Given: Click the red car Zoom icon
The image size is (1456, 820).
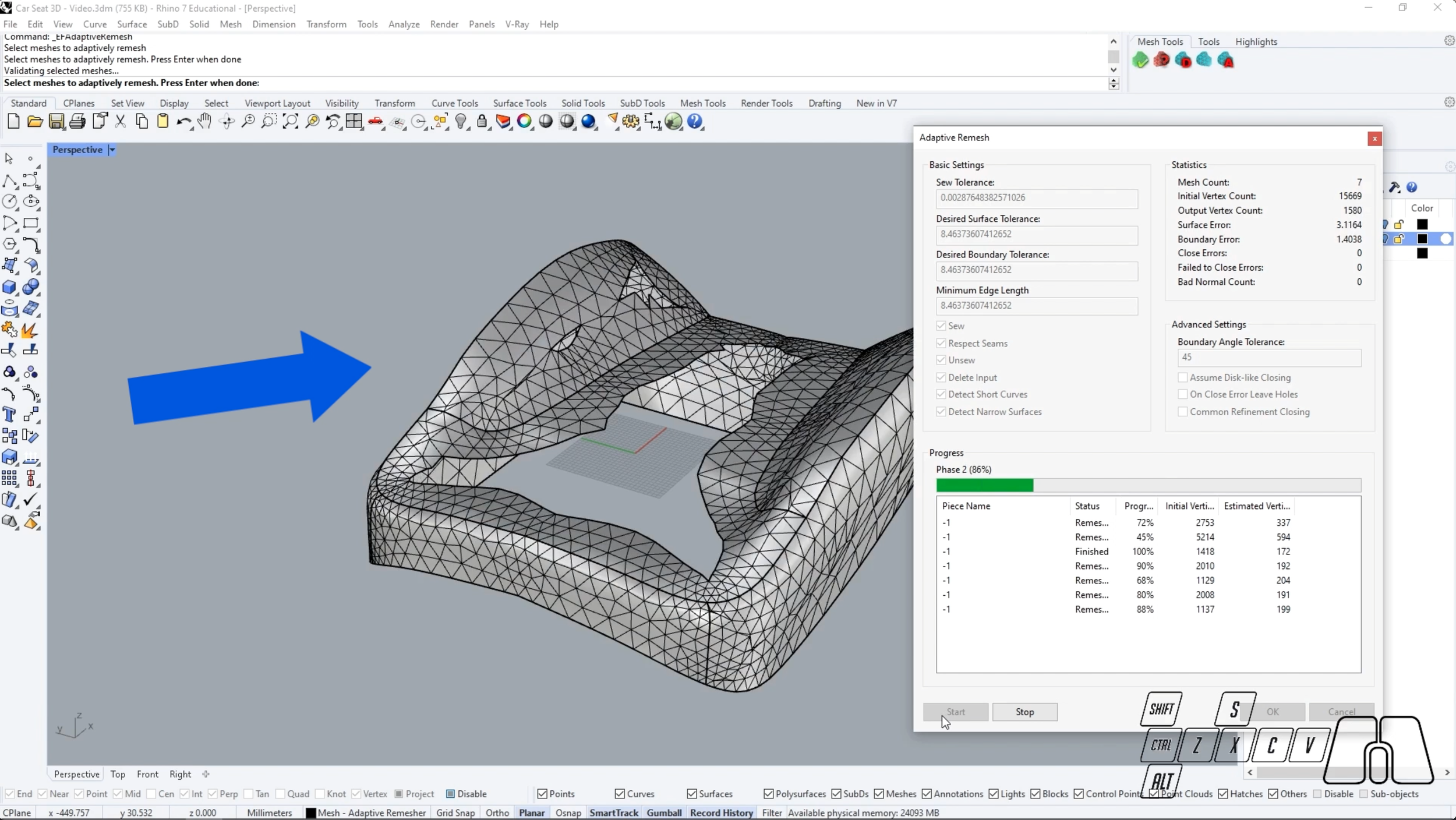Looking at the screenshot, I should click(376, 122).
